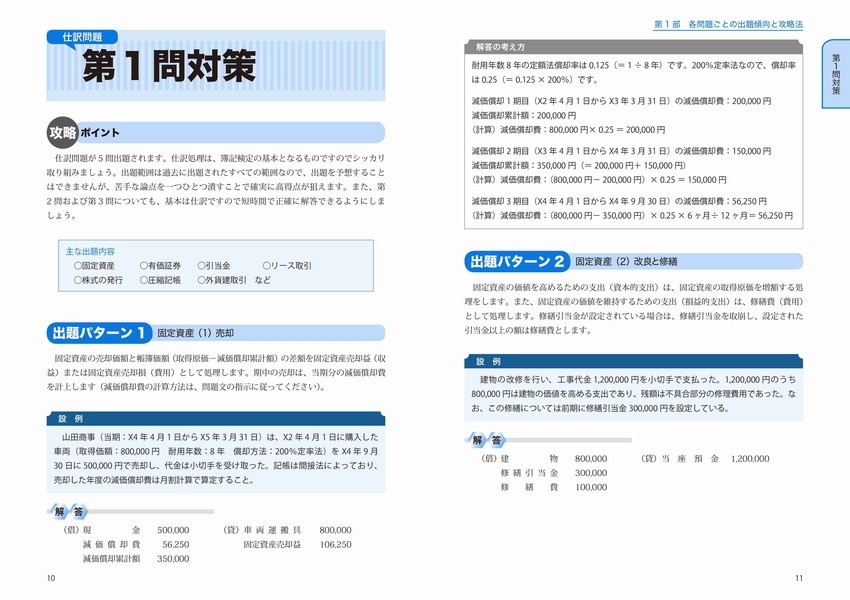Viewport: 850px width, 600px height.
Task: Click the large '第1問対策' page title
Action: 169,66
